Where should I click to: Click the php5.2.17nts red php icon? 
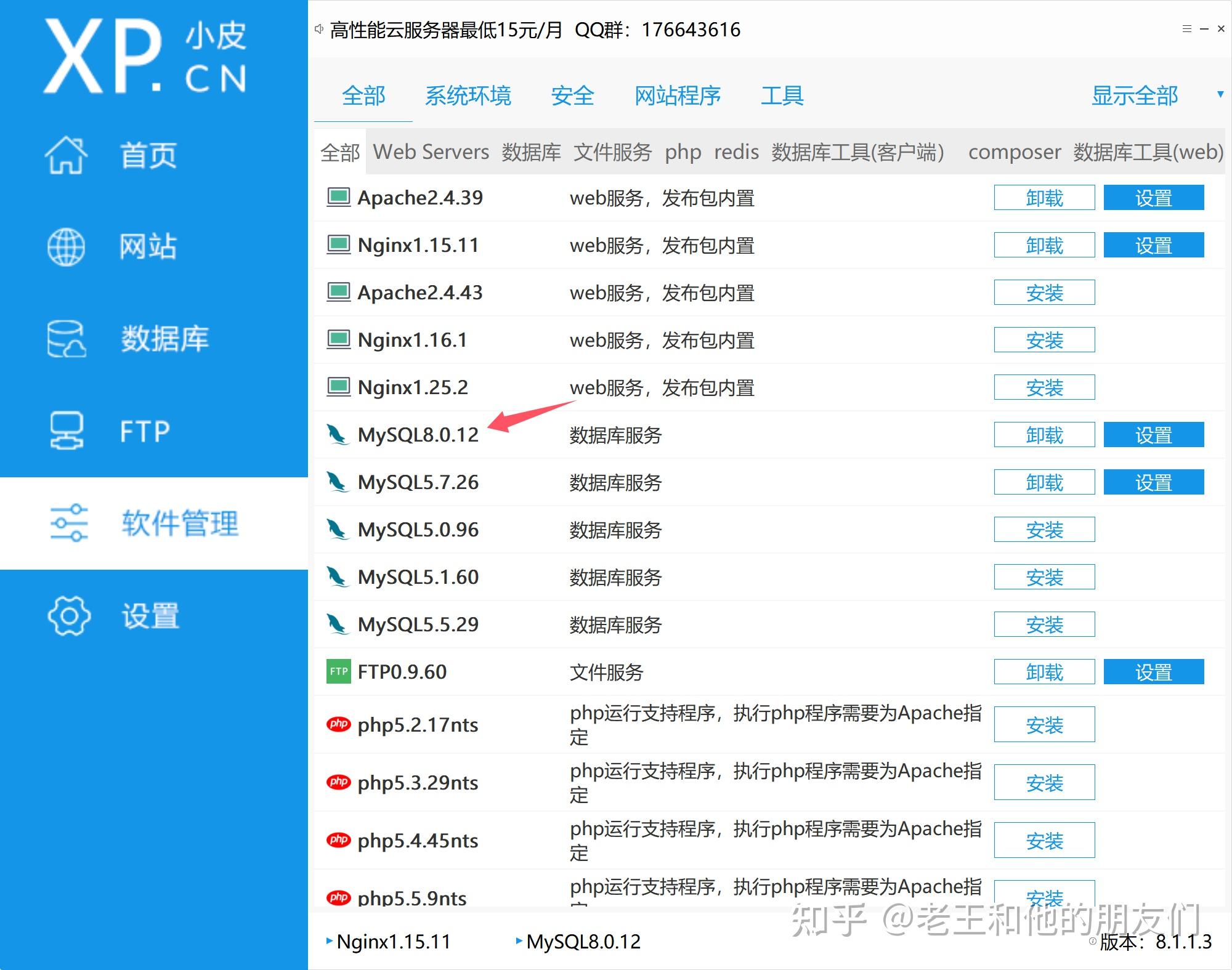(x=338, y=725)
